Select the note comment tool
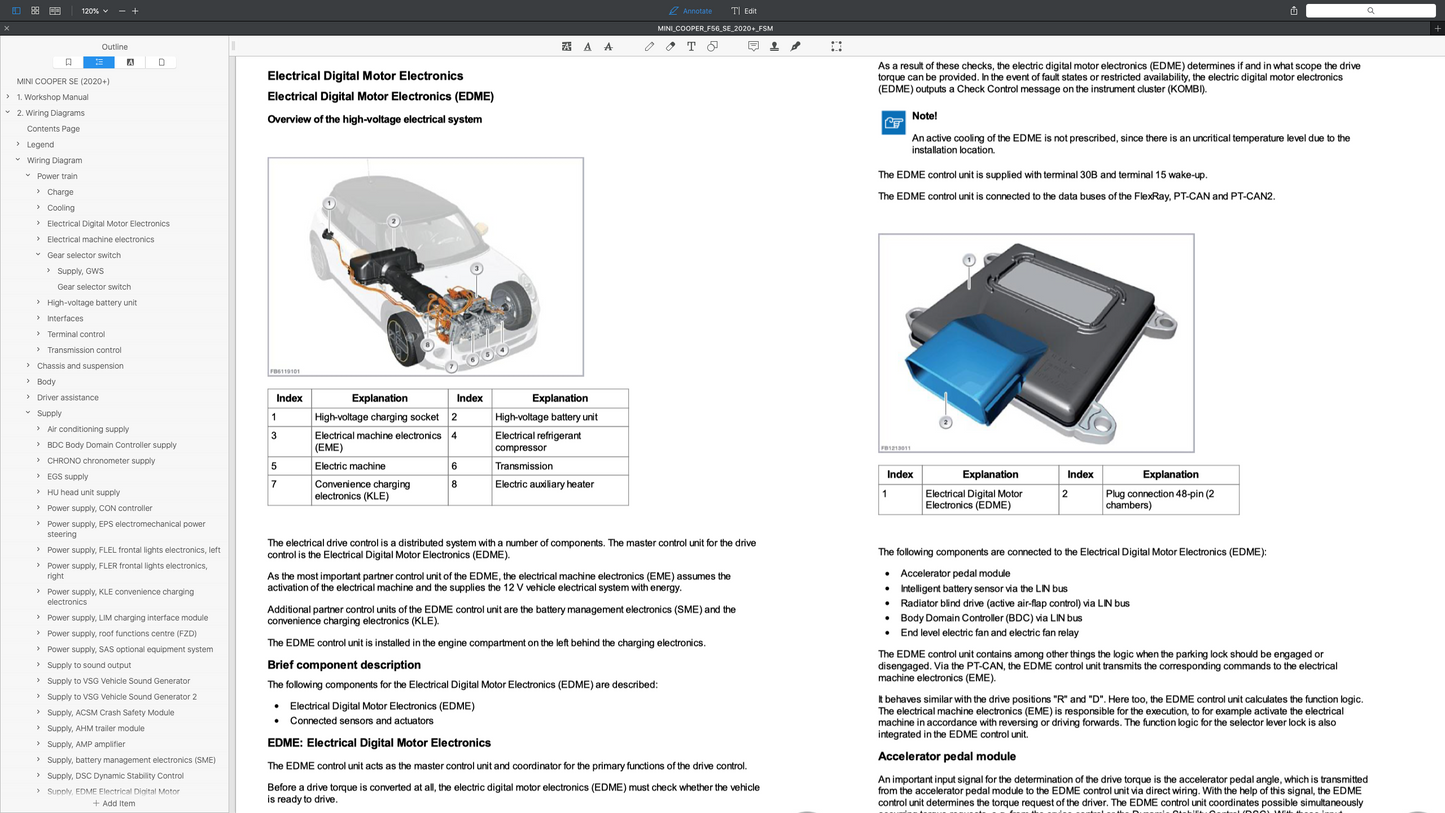The image size is (1445, 813). [x=753, y=46]
